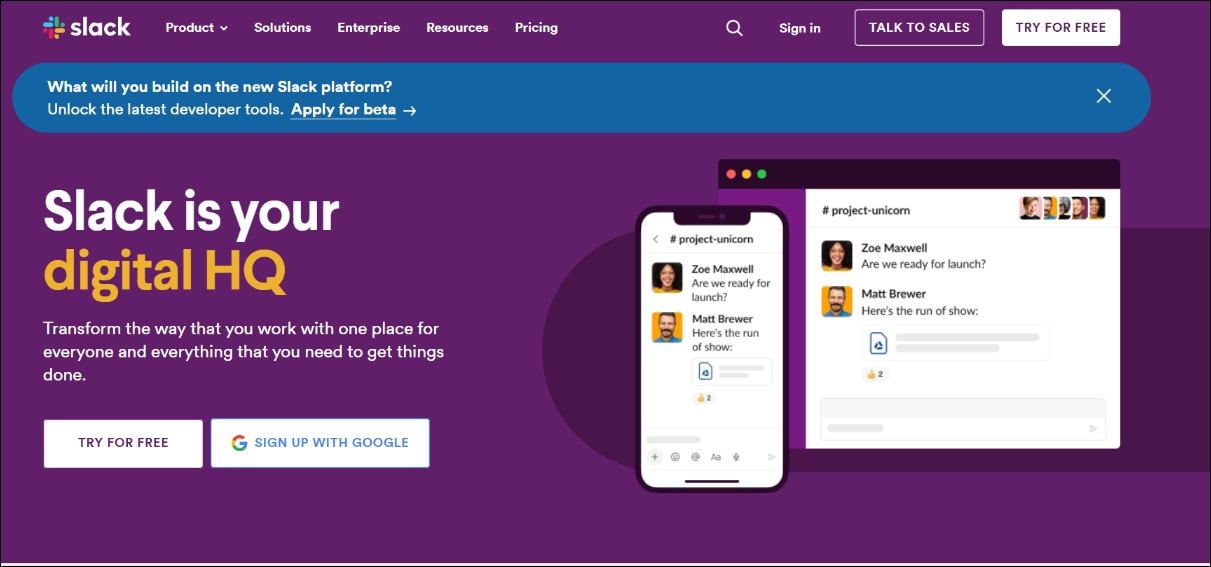Screen dimensions: 1211x567
Task: Open the Solutions menu item
Action: click(282, 28)
